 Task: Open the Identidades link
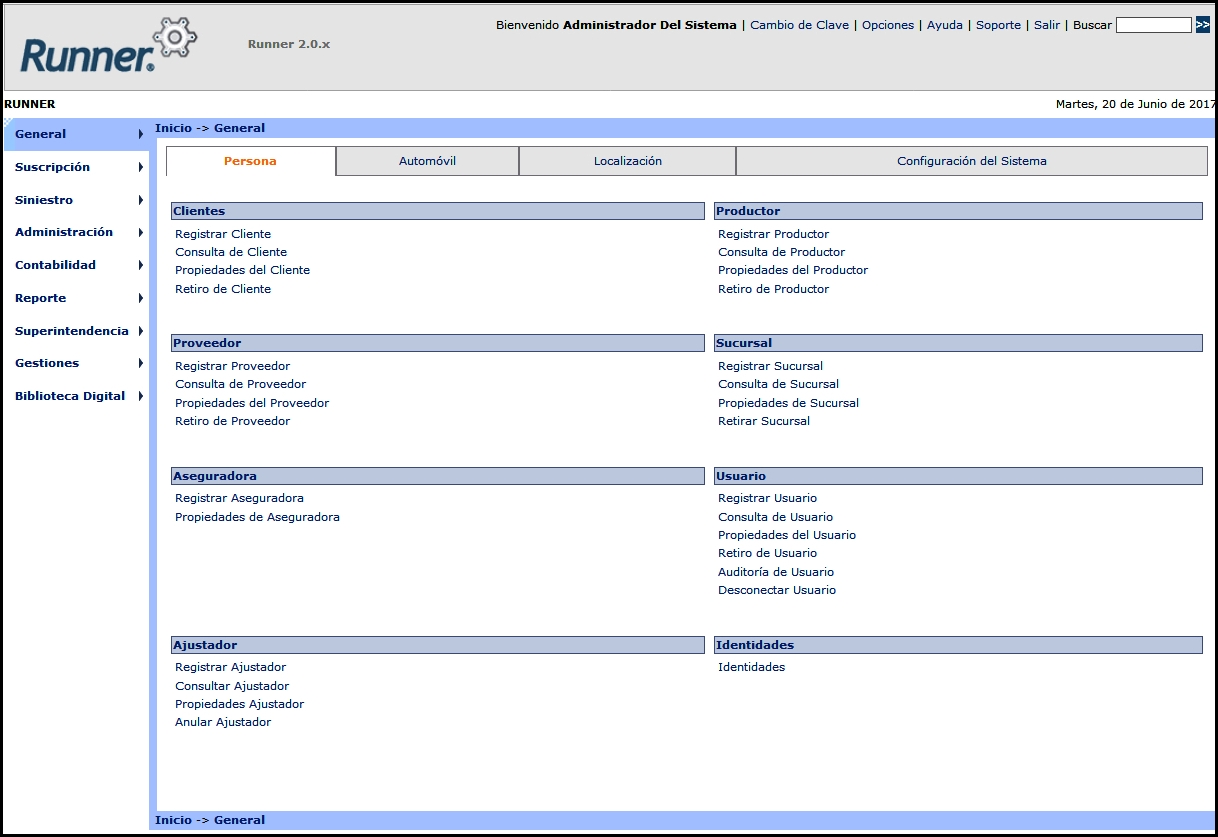coord(751,667)
